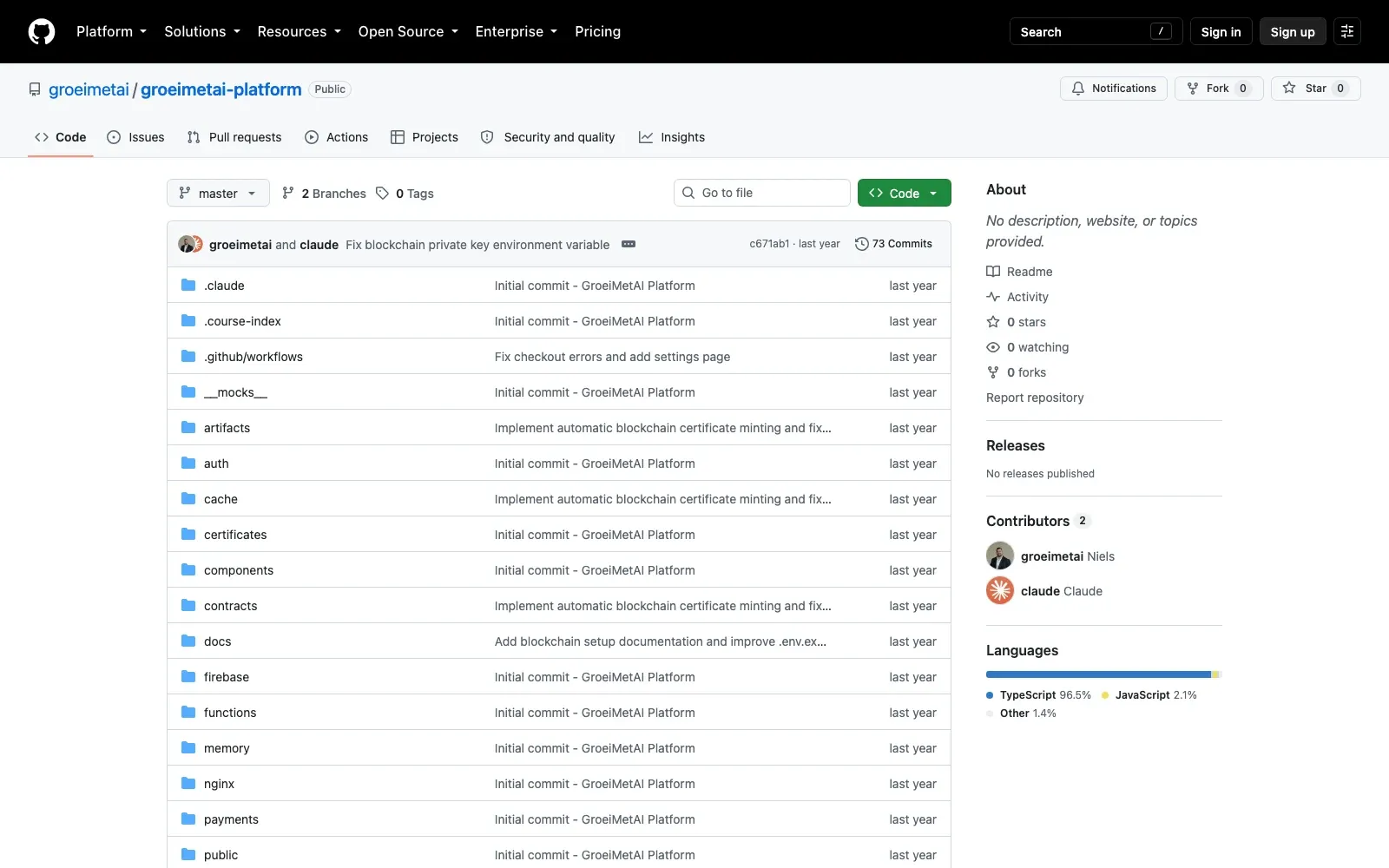Open the Security and quality tab
The image size is (1389, 868).
coord(548,137)
